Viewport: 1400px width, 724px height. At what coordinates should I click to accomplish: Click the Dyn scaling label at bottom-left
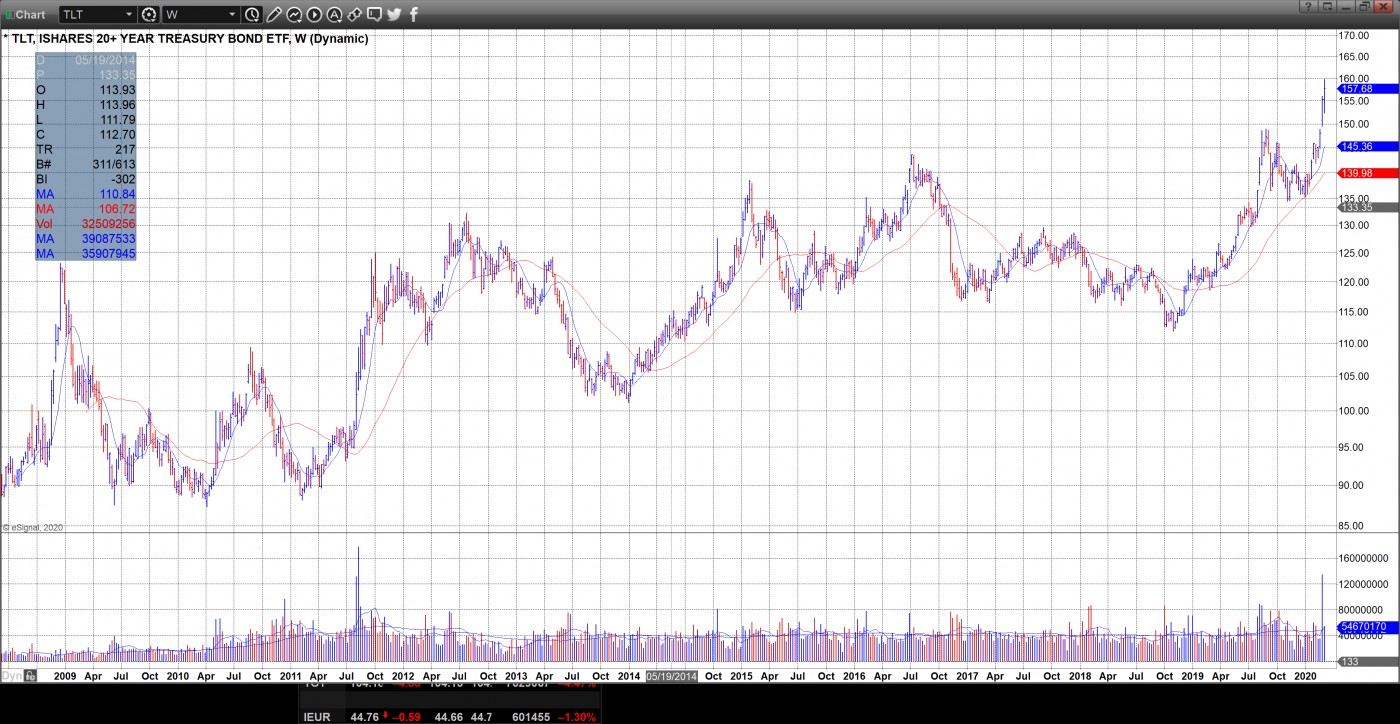point(11,676)
